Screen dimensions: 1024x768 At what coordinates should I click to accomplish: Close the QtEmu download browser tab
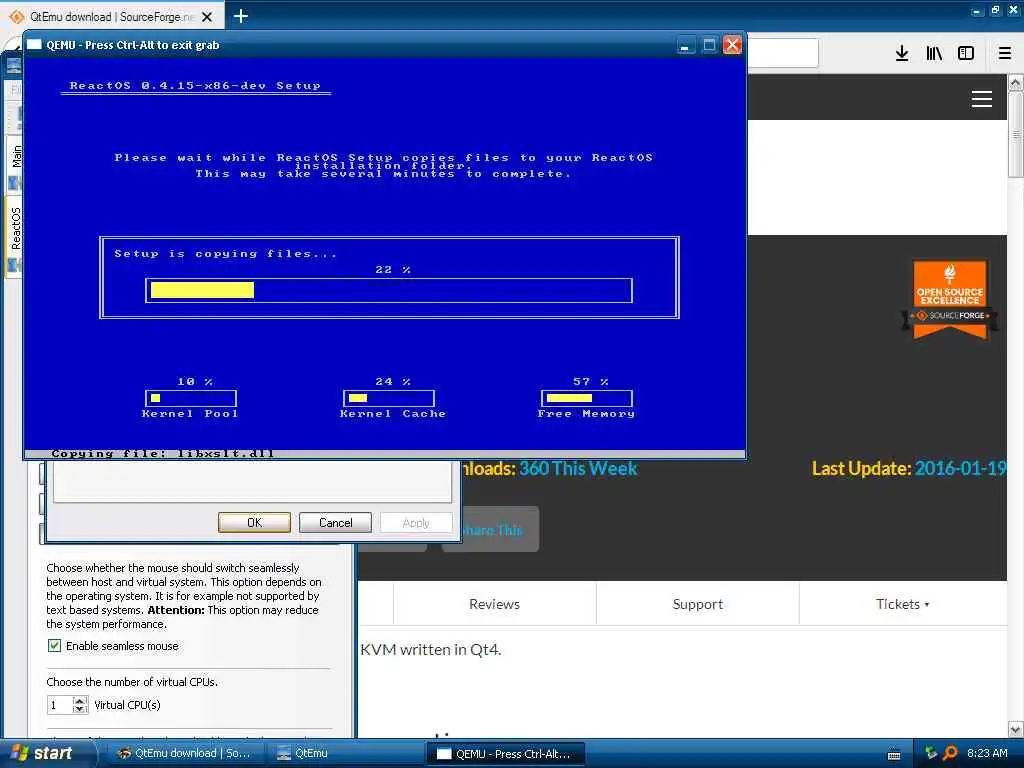coord(207,17)
